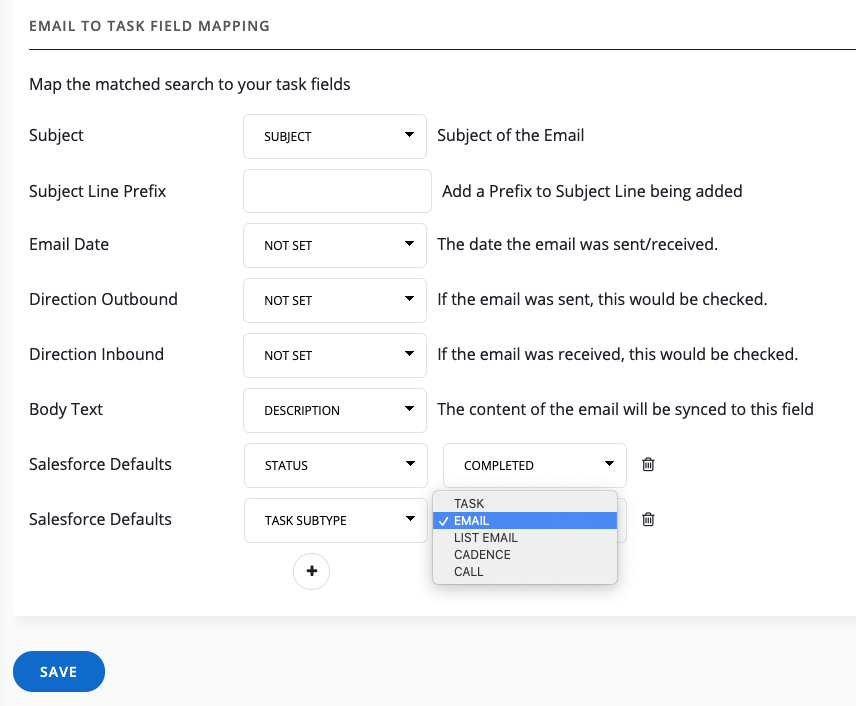The height and width of the screenshot is (706, 856).
Task: Click the Email to Task Field Mapping heading
Action: click(x=149, y=26)
